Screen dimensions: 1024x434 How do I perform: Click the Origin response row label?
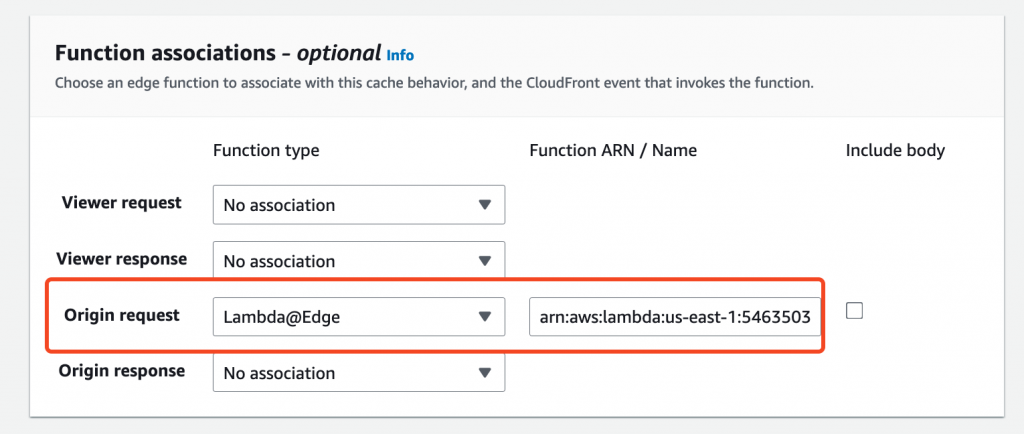[122, 370]
